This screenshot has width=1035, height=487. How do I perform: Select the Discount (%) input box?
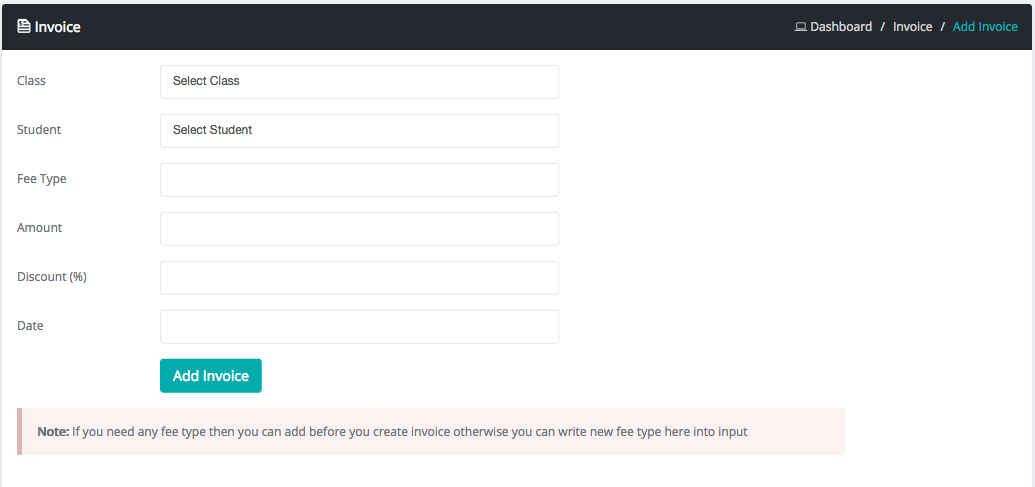pyautogui.click(x=359, y=277)
